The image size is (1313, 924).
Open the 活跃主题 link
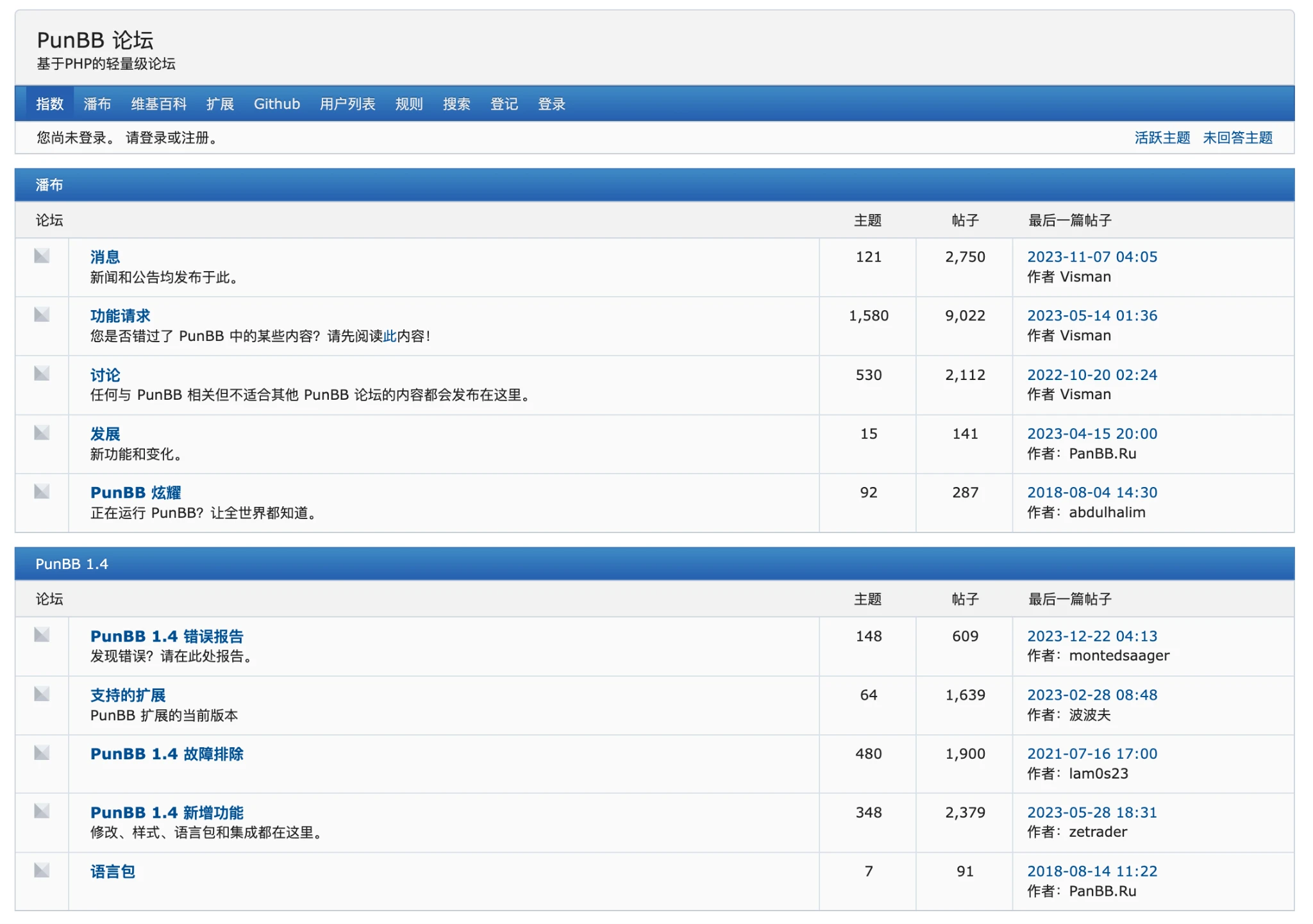click(1161, 138)
